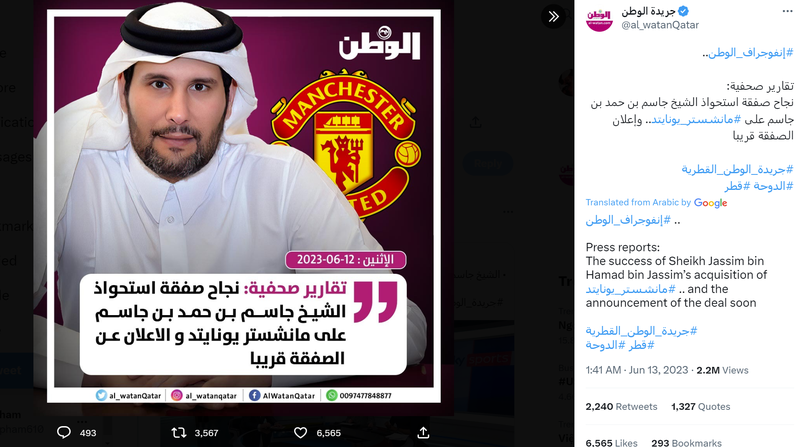Screen dimensions: 800x447
Task: Click the WhatsApp icon in image footer
Action: (x=332, y=395)
